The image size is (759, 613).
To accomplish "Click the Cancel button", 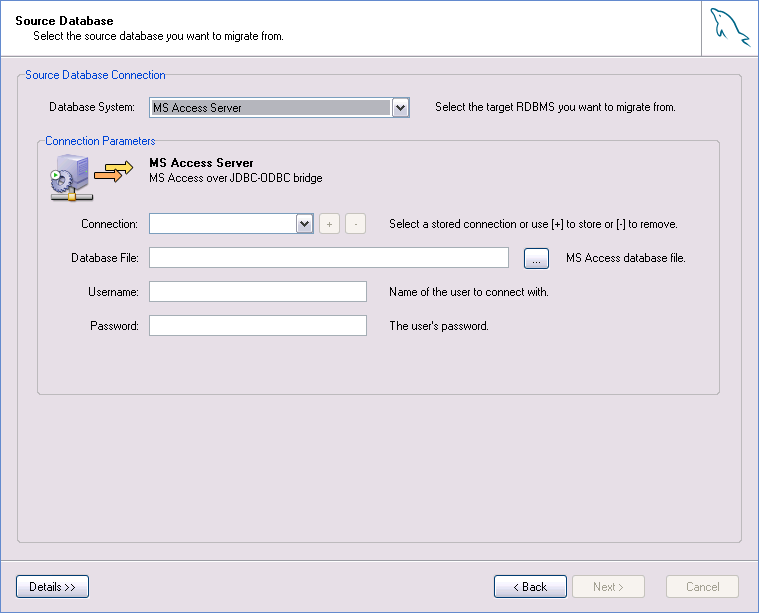I will [x=702, y=587].
